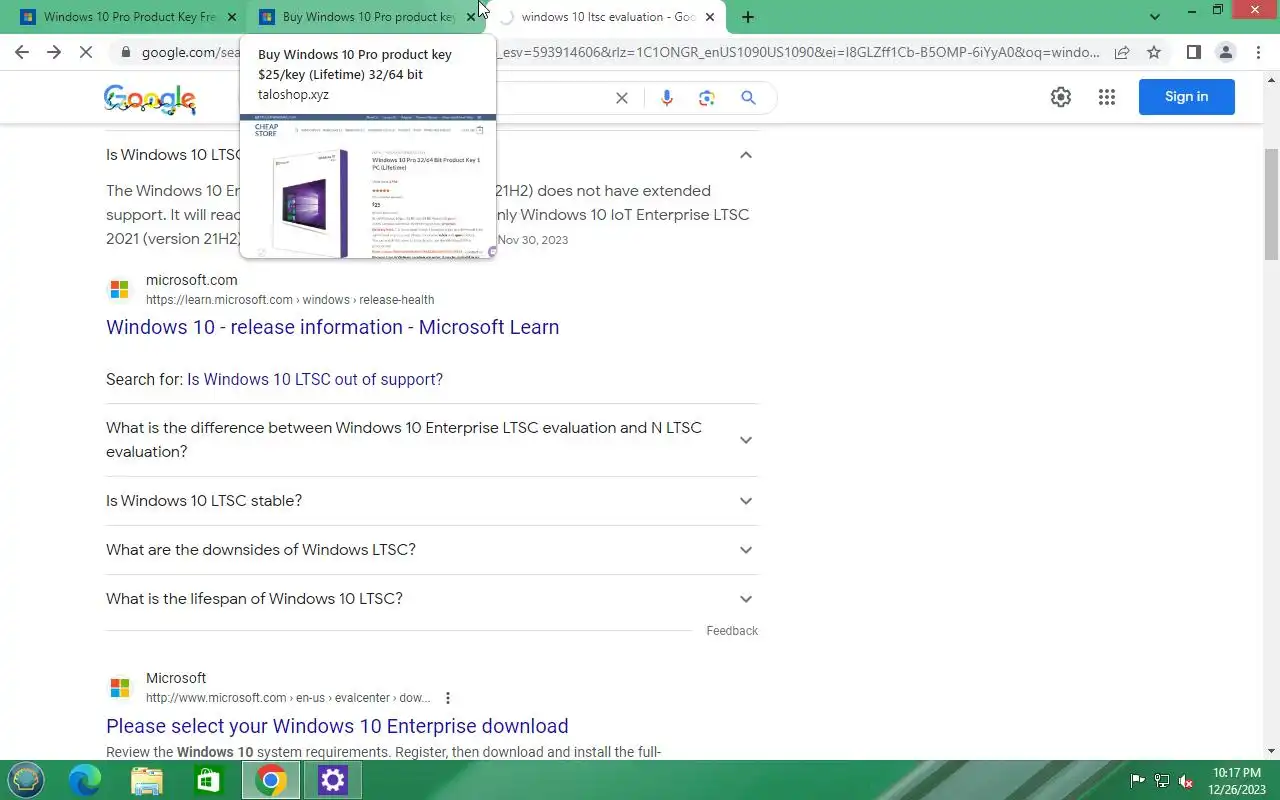Clear the Google search box text

pyautogui.click(x=621, y=98)
